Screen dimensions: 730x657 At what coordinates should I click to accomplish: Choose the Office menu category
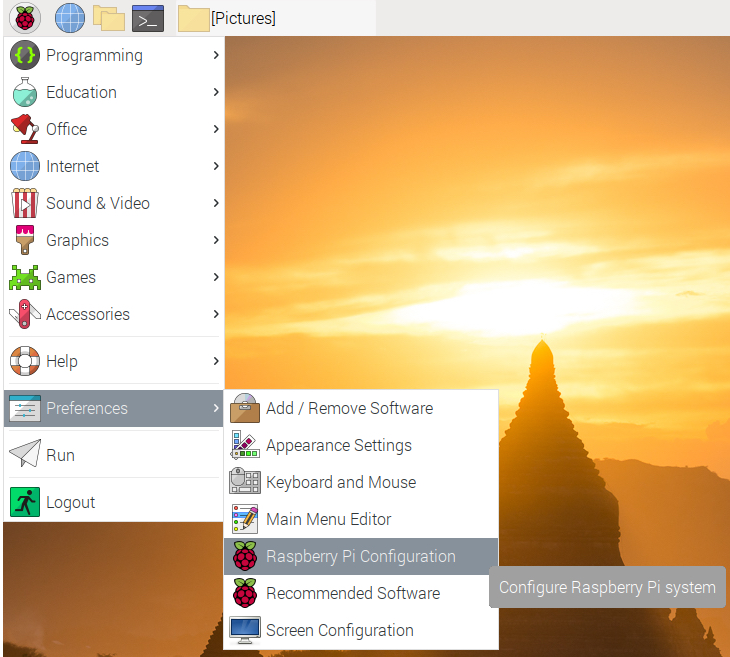(66, 129)
